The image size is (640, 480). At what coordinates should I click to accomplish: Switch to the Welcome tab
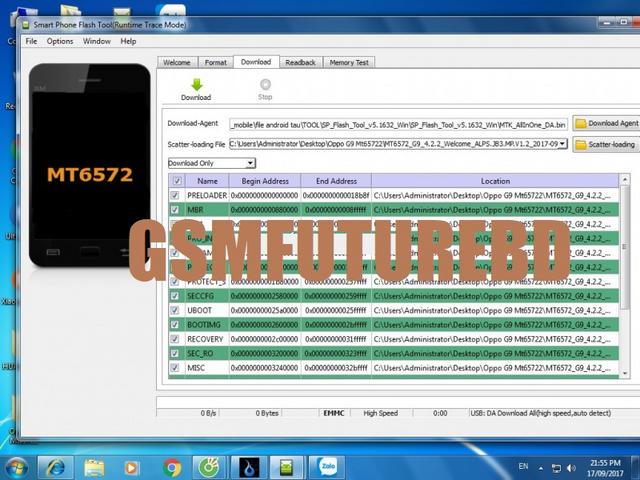click(x=177, y=62)
